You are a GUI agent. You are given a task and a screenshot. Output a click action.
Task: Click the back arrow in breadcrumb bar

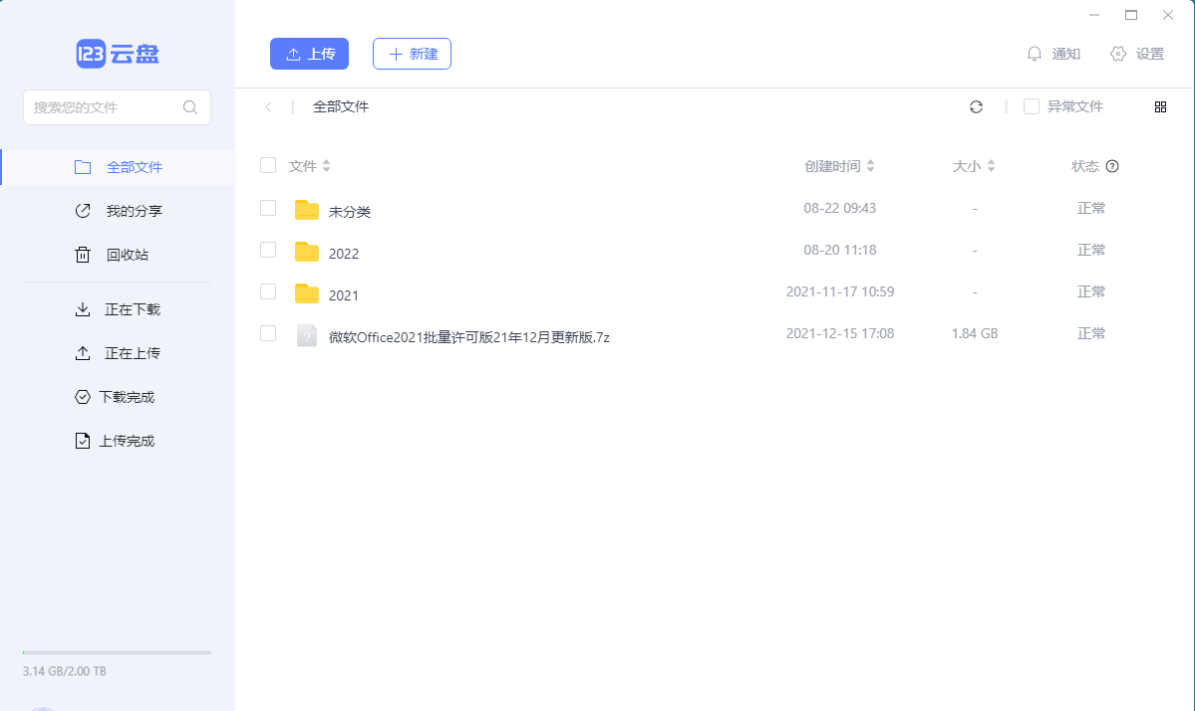point(268,107)
